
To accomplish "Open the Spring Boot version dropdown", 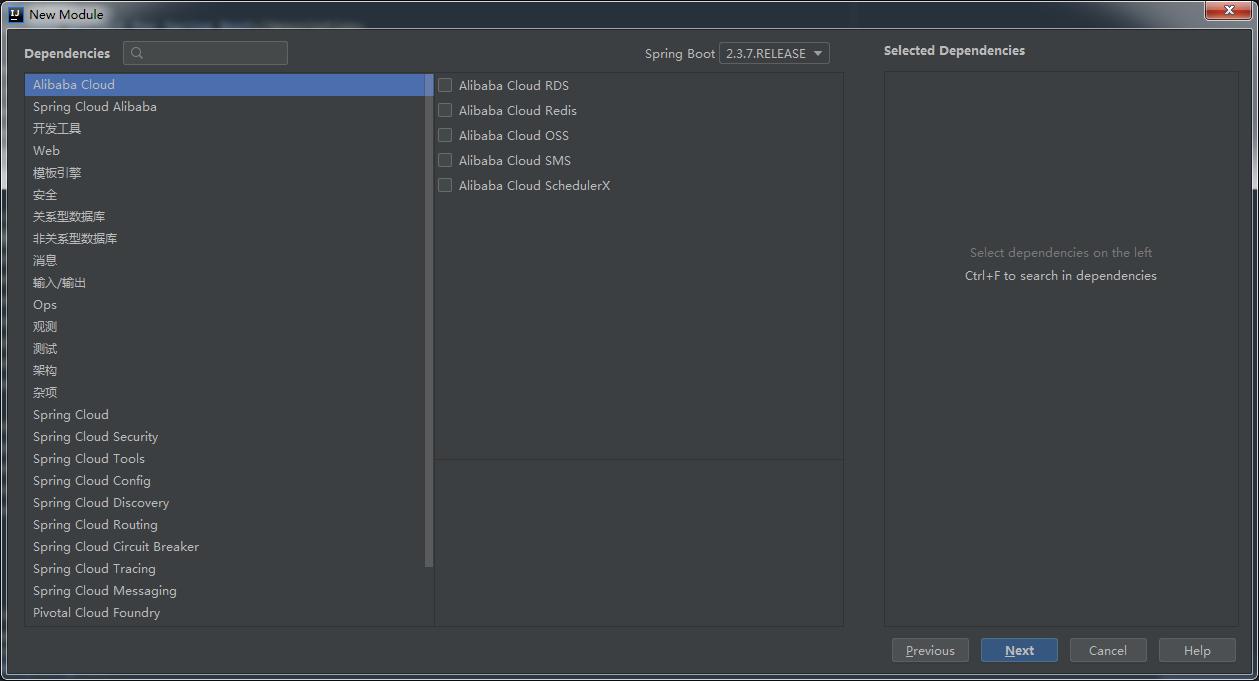I will pyautogui.click(x=774, y=53).
